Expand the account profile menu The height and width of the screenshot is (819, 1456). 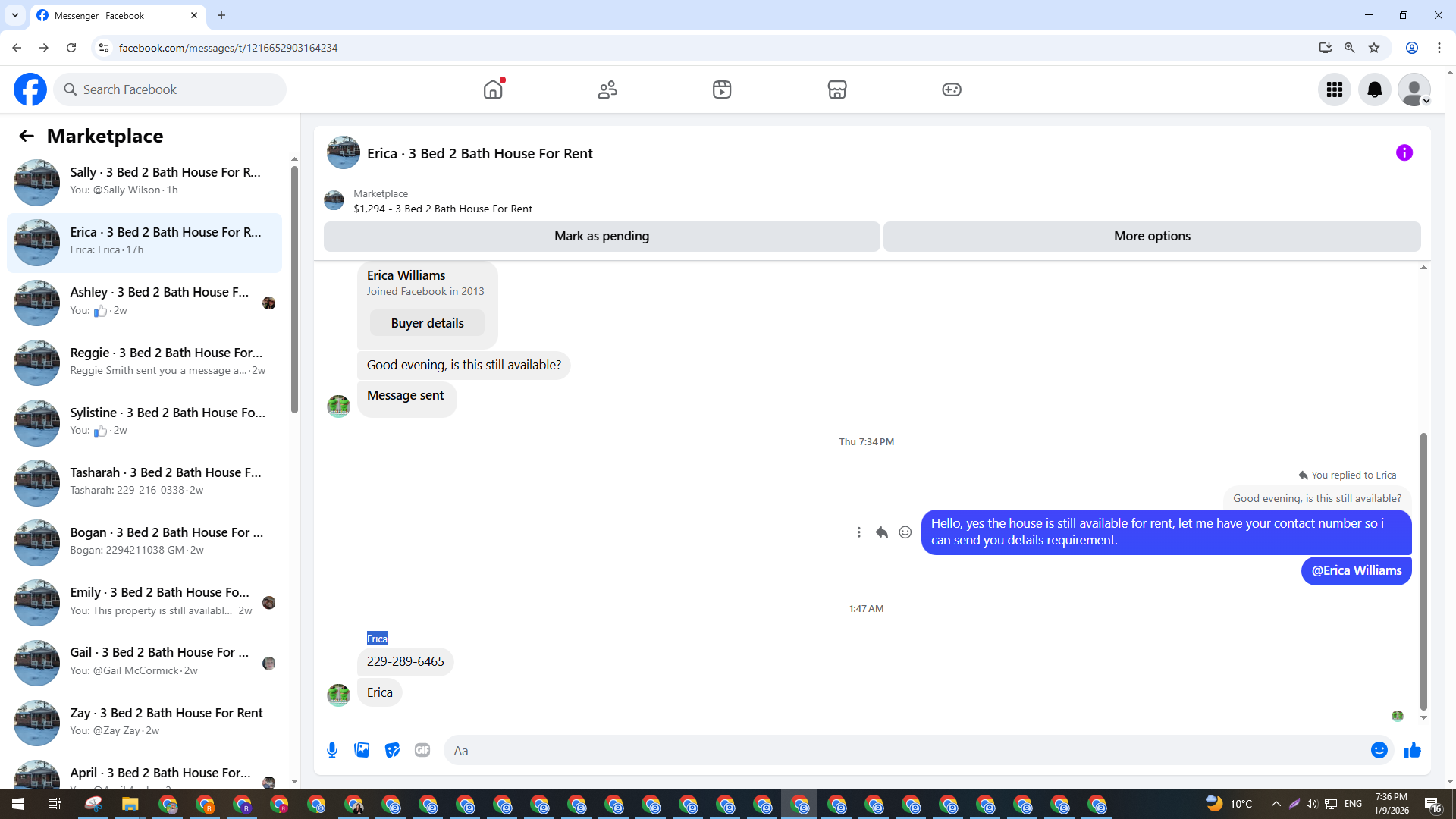1414,89
